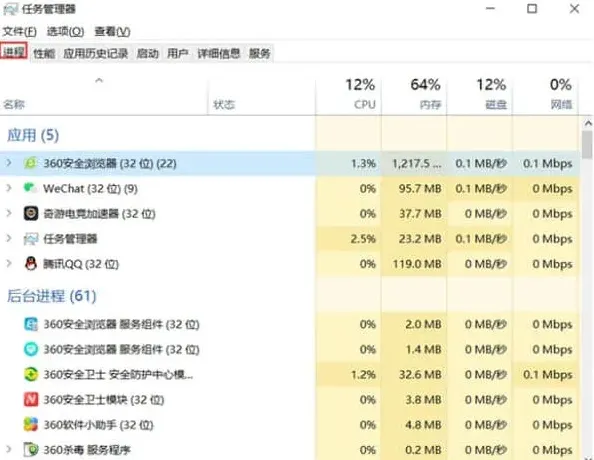This screenshot has height=460, width=594.
Task: Click the 任务管理器 row icon
Action: (31, 239)
